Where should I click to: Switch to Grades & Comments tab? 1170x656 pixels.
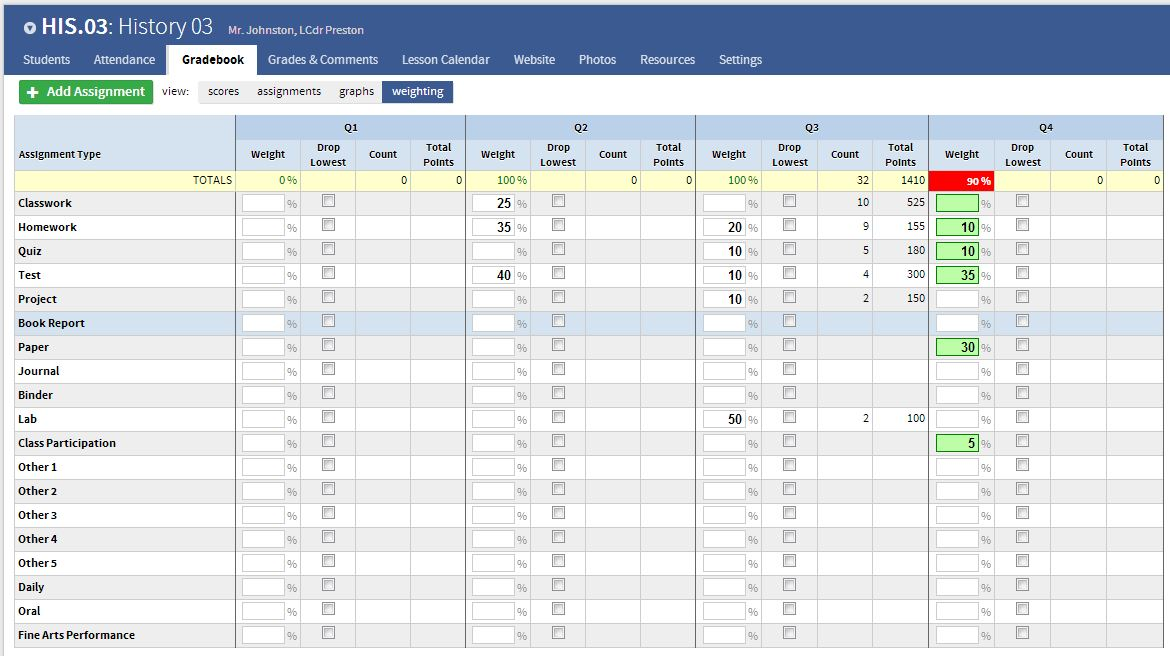[323, 60]
